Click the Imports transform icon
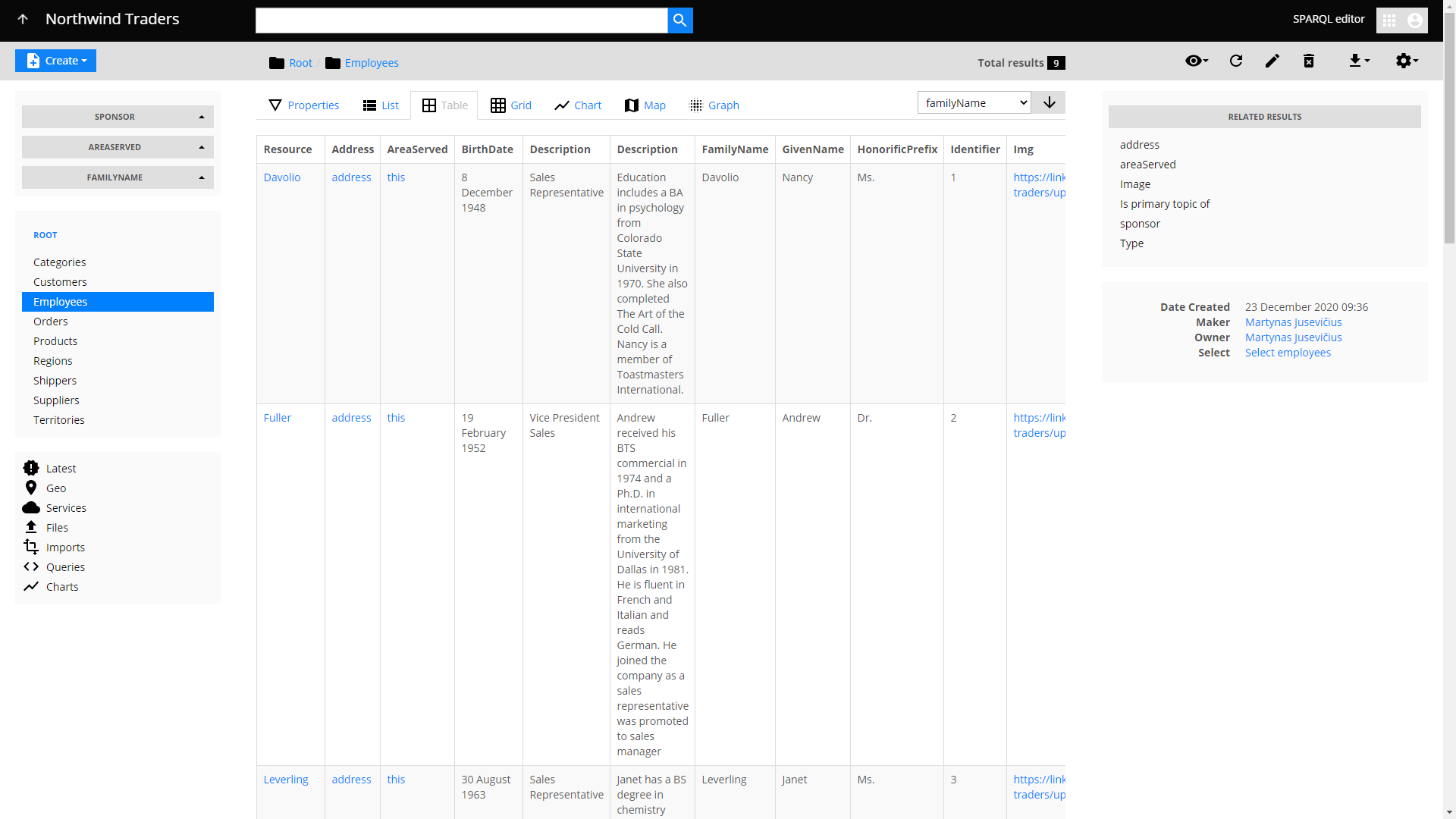 31,547
